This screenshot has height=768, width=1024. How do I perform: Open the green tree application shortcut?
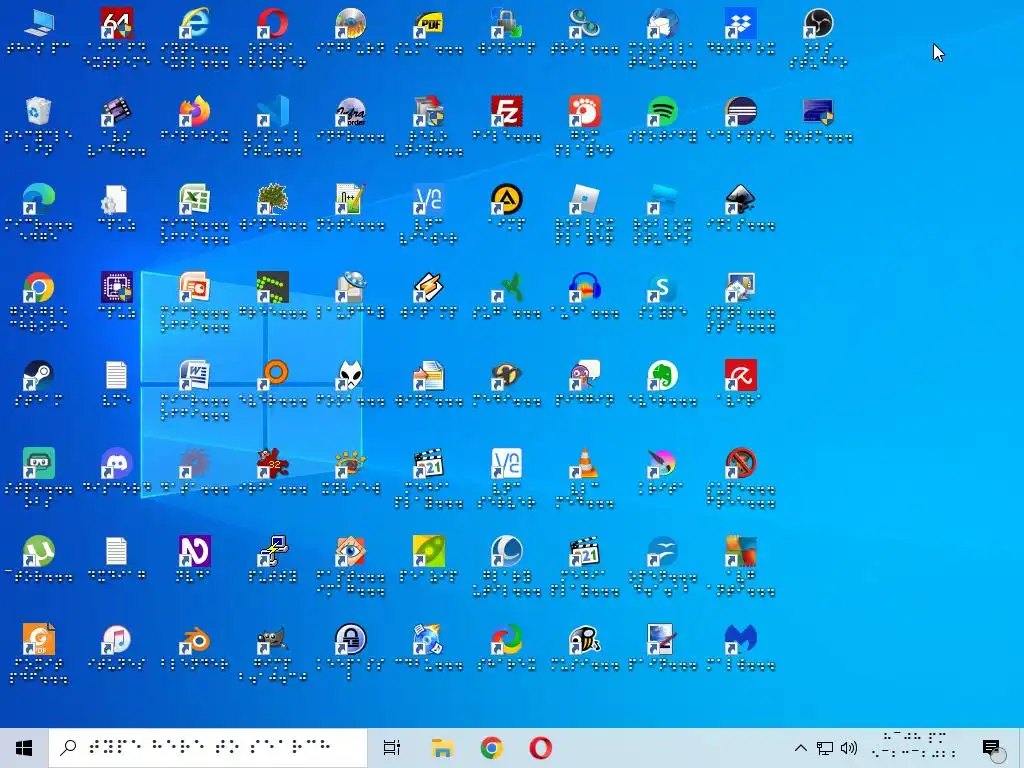tap(272, 200)
